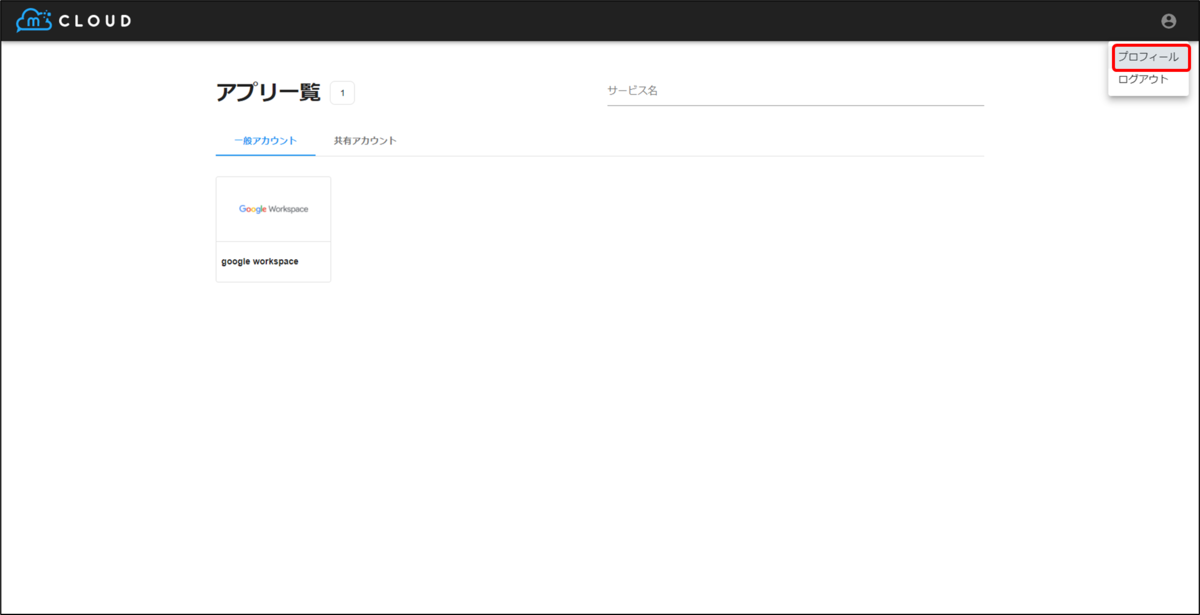The width and height of the screenshot is (1200, 615).
Task: Open the Google Workspace app logo thumbnail
Action: pos(273,209)
